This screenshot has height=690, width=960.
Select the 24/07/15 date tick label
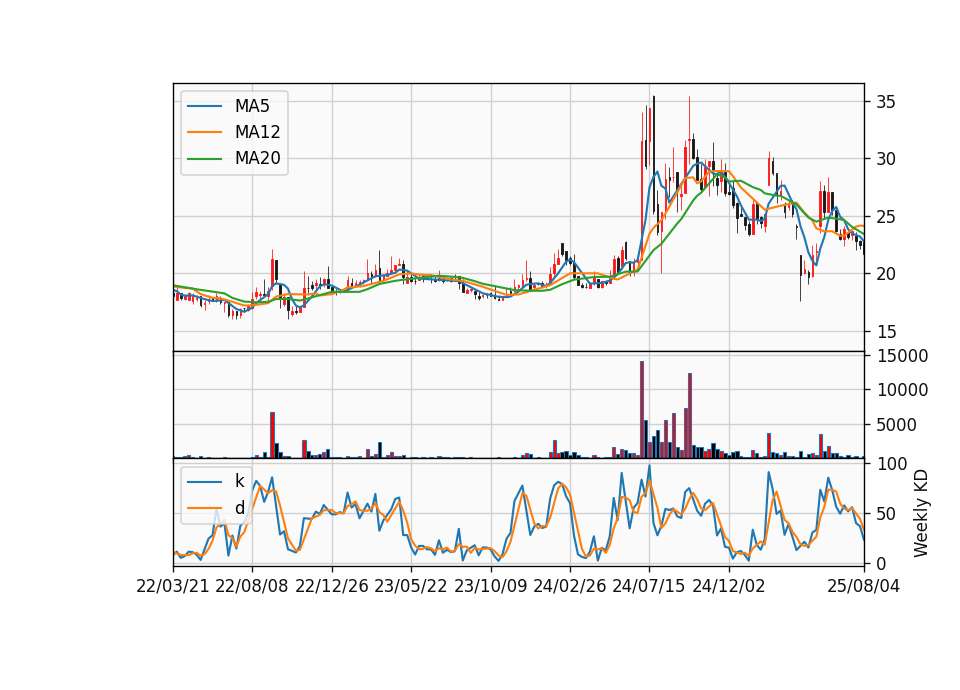click(649, 586)
